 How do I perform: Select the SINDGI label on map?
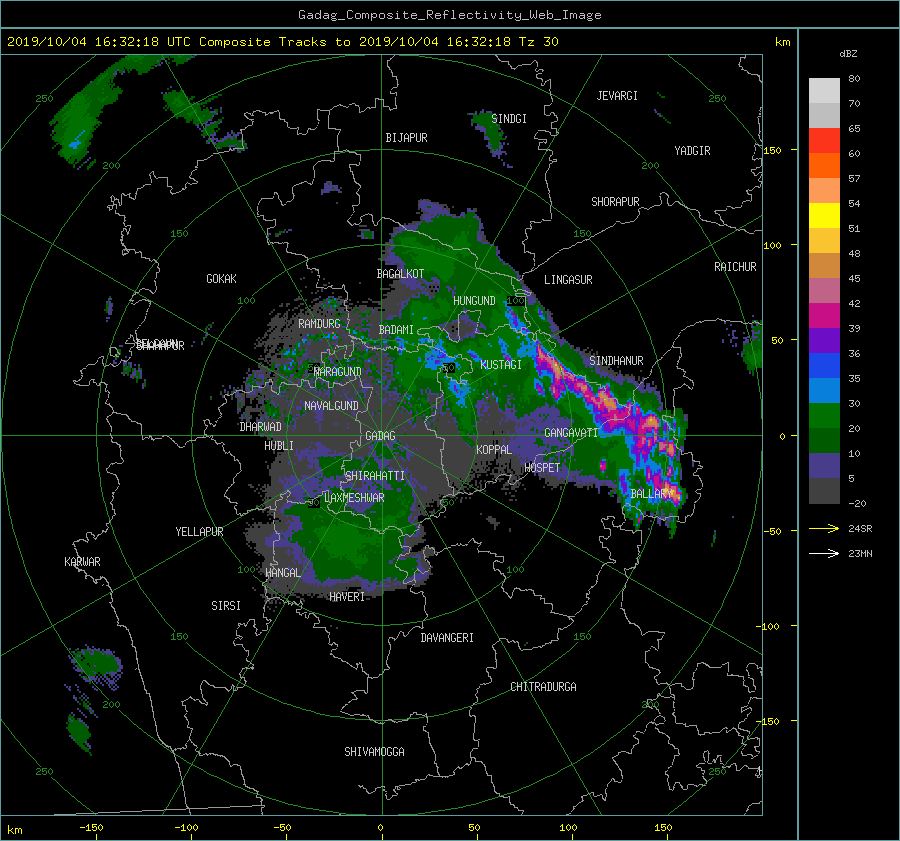509,119
